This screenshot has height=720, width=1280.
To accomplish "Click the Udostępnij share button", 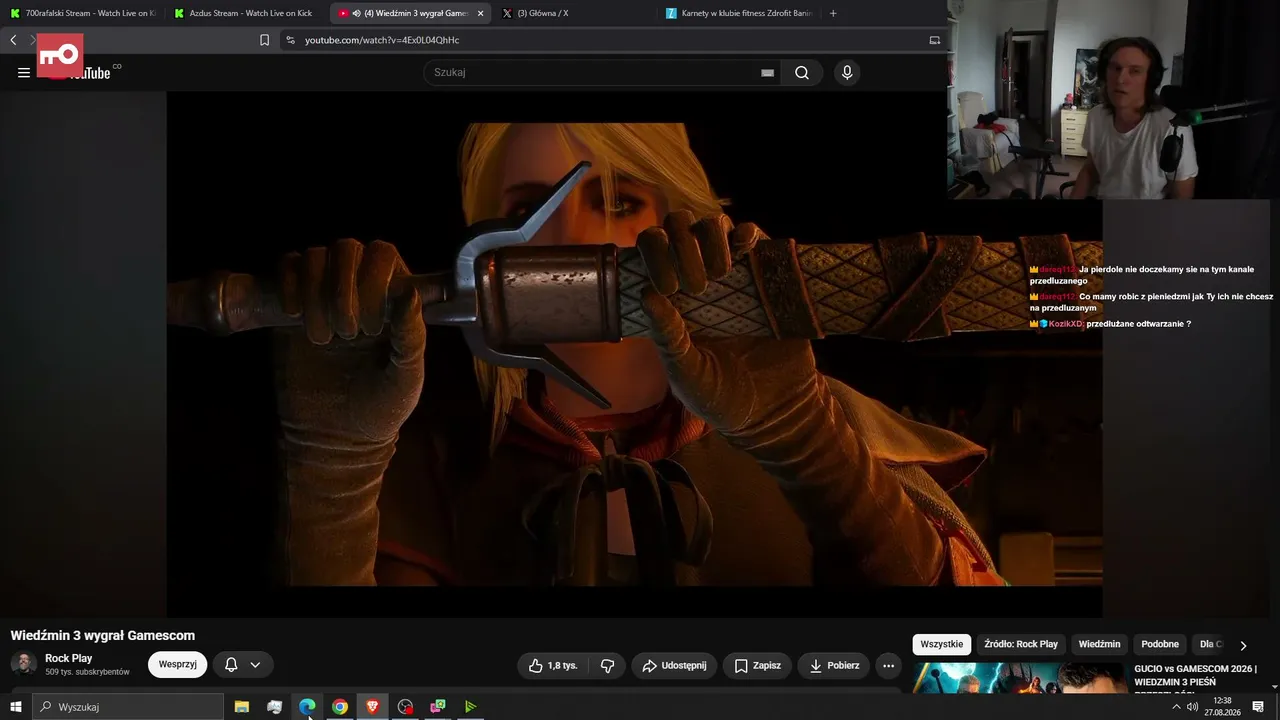I will (x=674, y=665).
